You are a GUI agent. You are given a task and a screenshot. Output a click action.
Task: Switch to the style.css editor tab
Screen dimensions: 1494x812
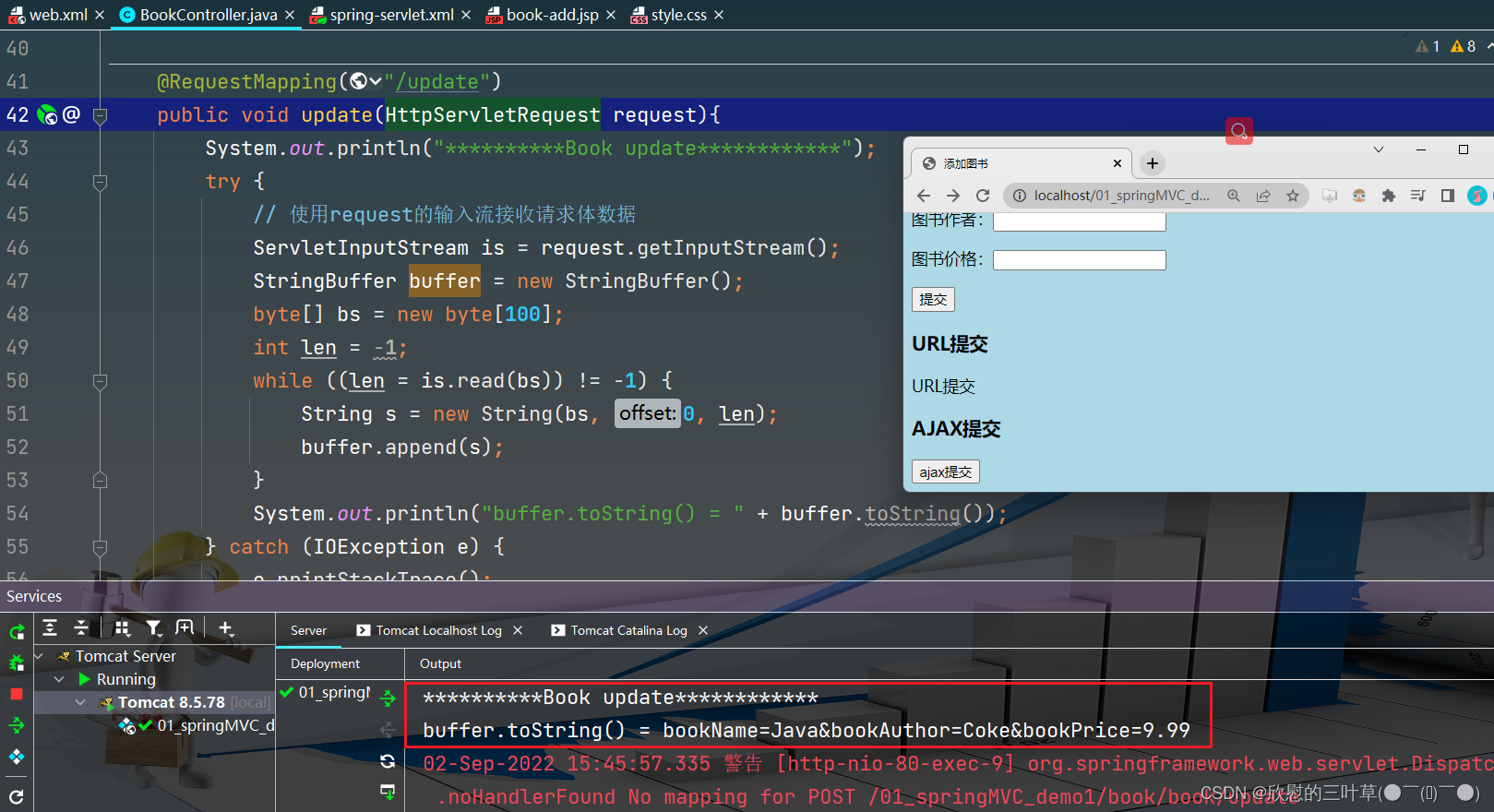[678, 15]
